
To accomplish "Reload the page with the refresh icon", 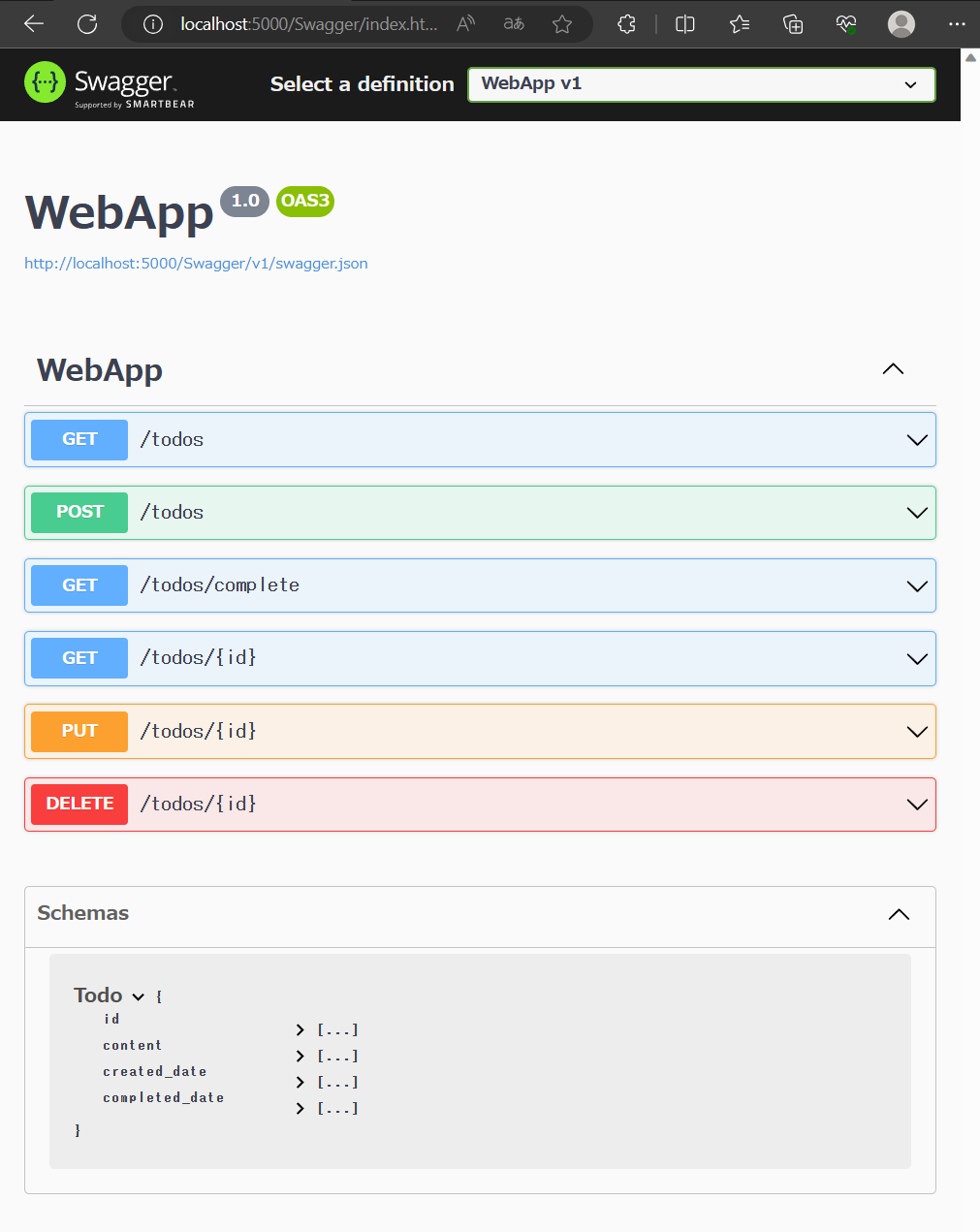I will pyautogui.click(x=87, y=24).
